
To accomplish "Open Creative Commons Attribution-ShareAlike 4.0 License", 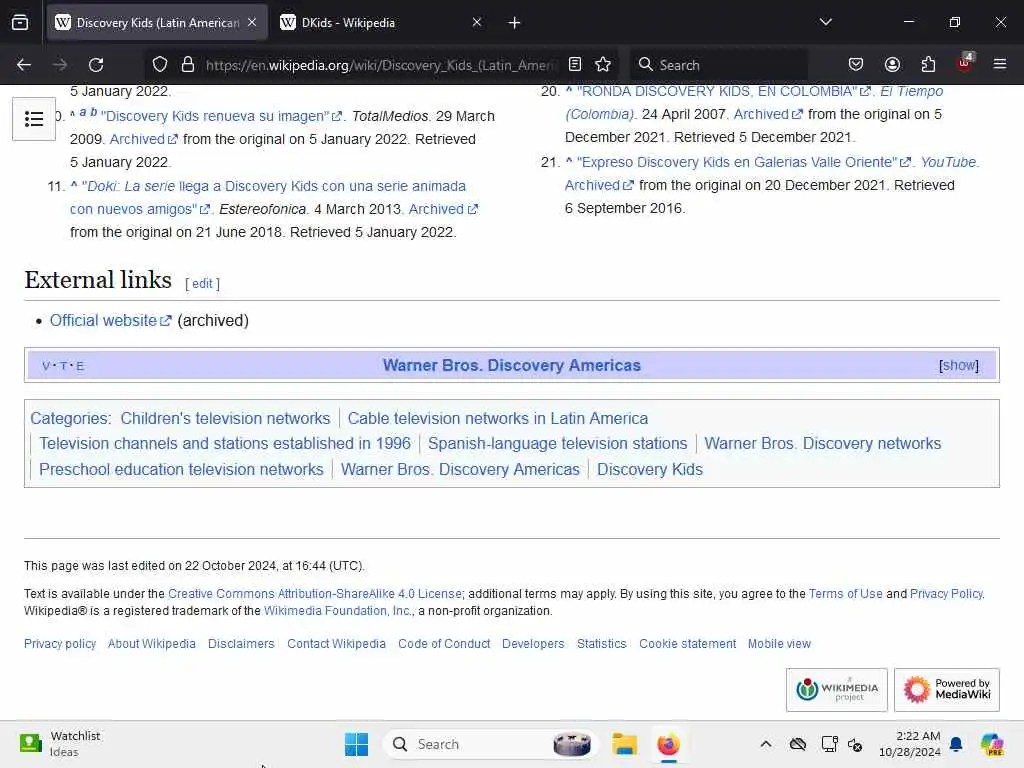I will [x=315, y=594].
